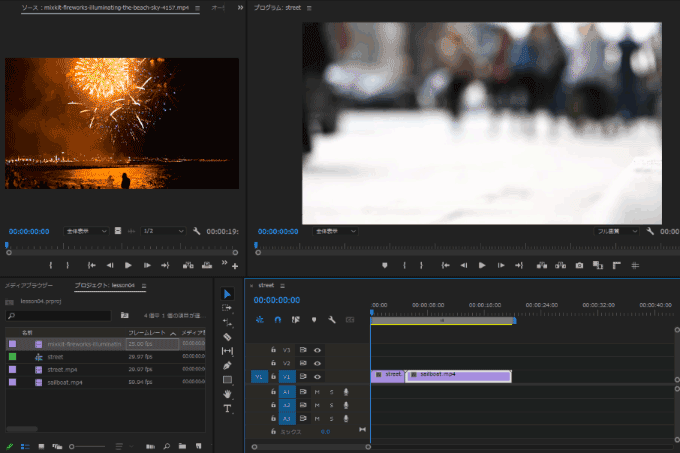Click Automate to Sequence icon

(x=150, y=446)
